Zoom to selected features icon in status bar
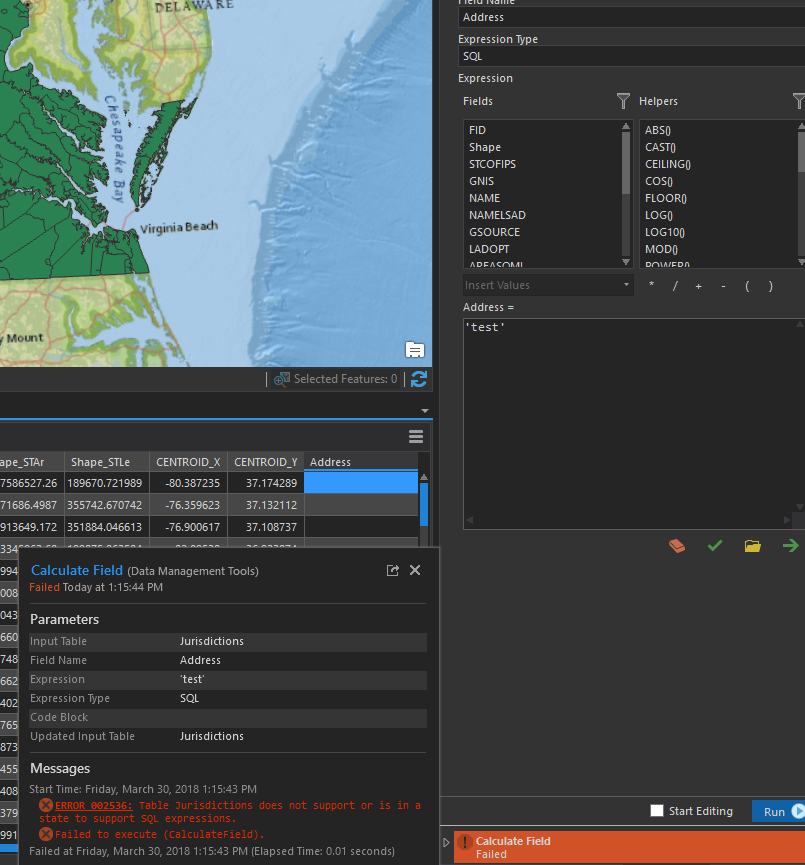 pyautogui.click(x=282, y=379)
